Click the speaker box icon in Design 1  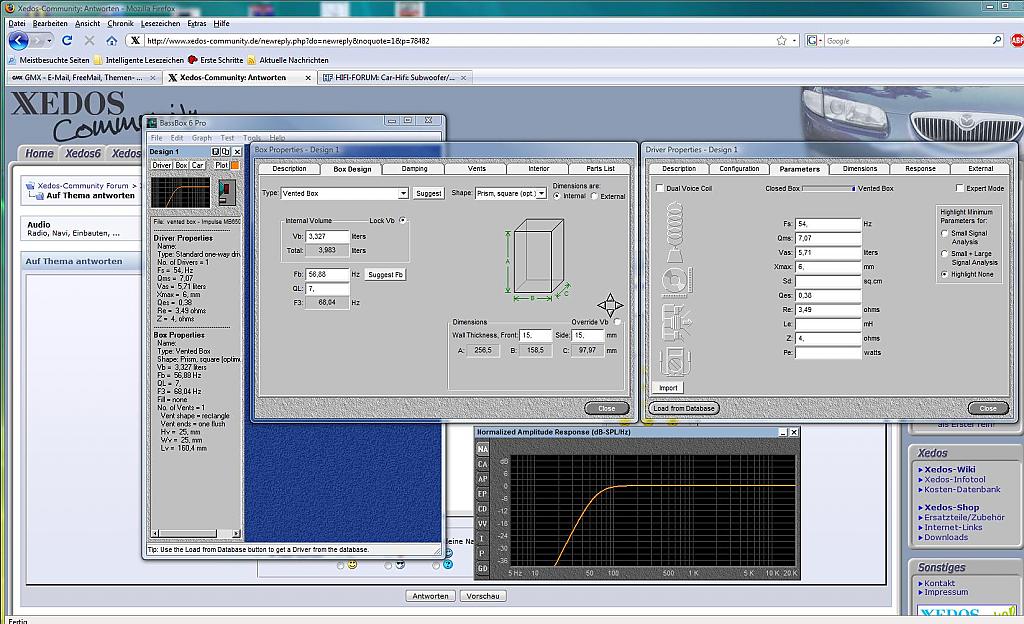click(227, 192)
